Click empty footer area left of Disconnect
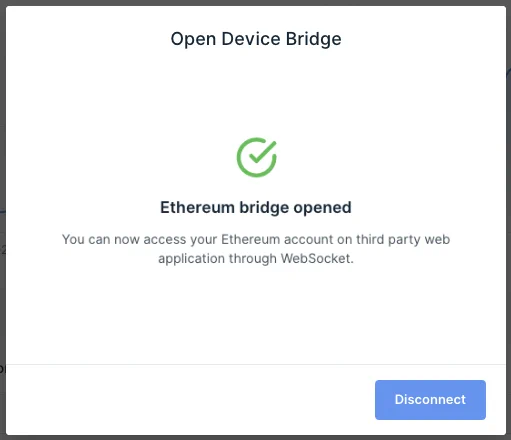Screen dimensions: 511x440 tap(190, 400)
